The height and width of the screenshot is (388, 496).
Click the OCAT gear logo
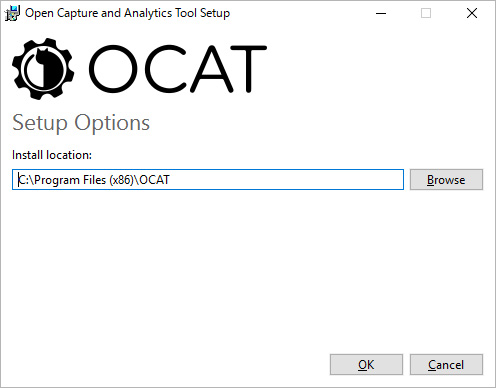[x=43, y=69]
